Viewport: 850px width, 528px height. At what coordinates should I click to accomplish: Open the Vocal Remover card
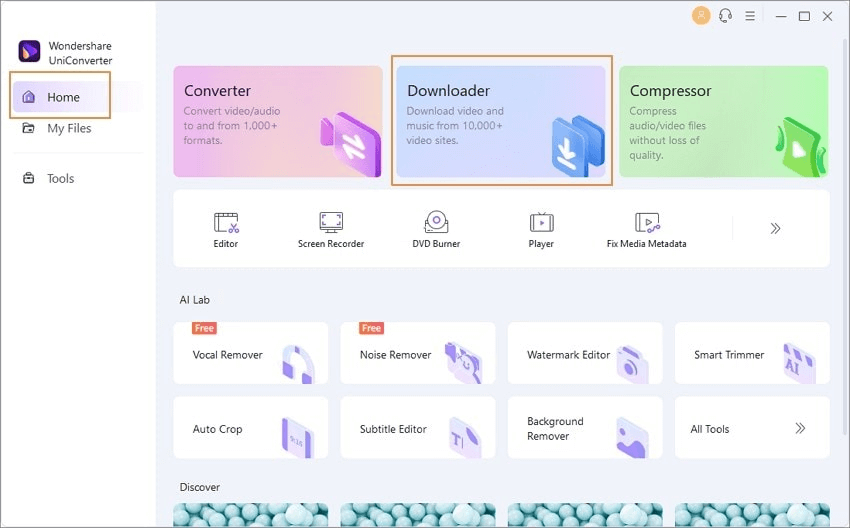251,353
